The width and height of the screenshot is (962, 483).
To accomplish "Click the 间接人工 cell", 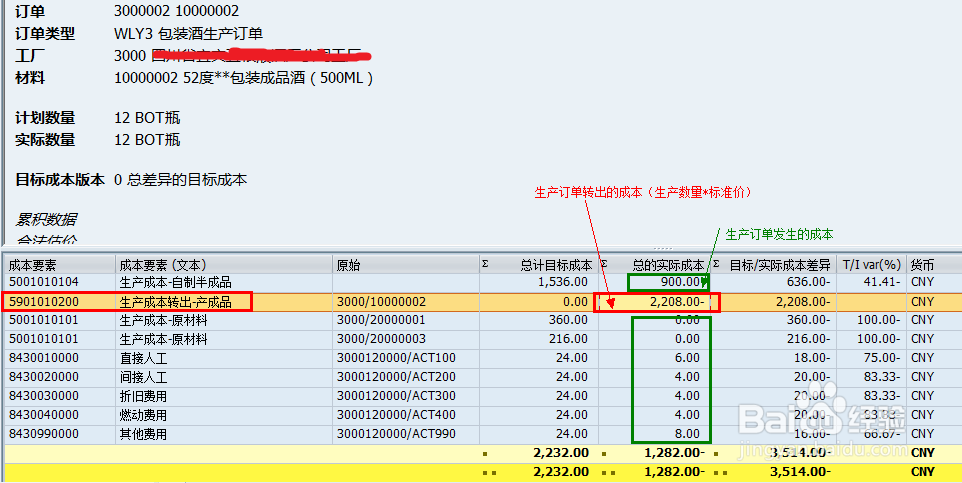I will click(143, 377).
